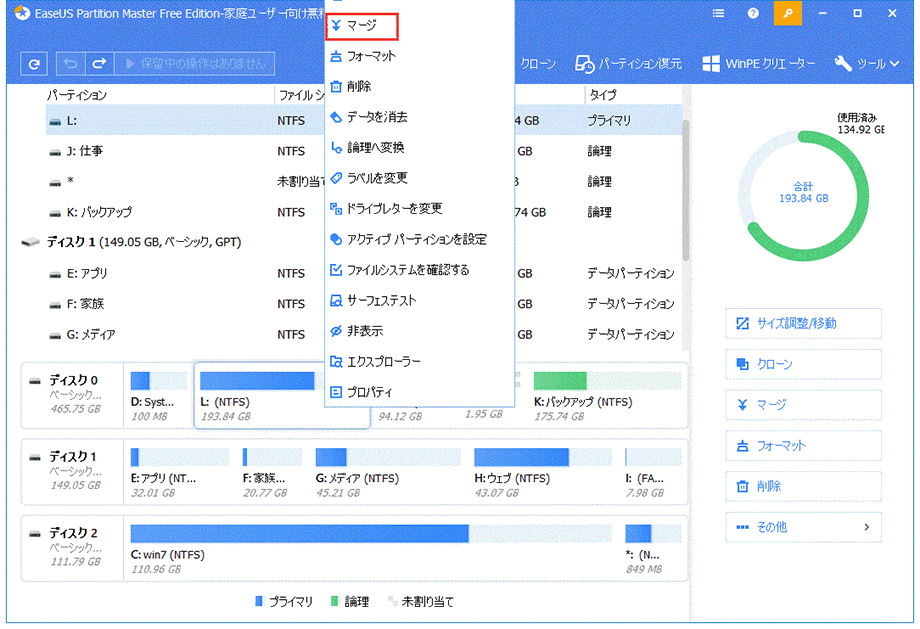Open パーティション復元 tool
This screenshot has height=629, width=920.
point(628,63)
